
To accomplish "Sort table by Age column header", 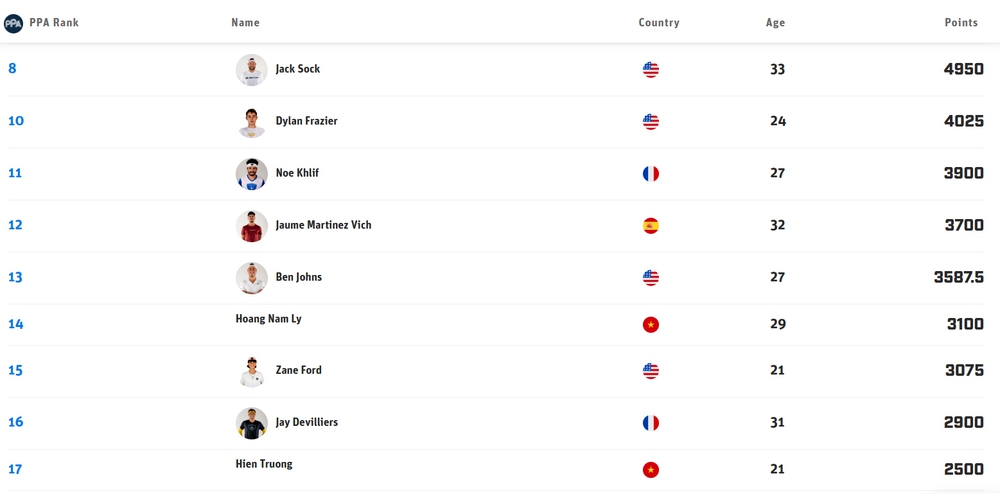I will tap(776, 23).
